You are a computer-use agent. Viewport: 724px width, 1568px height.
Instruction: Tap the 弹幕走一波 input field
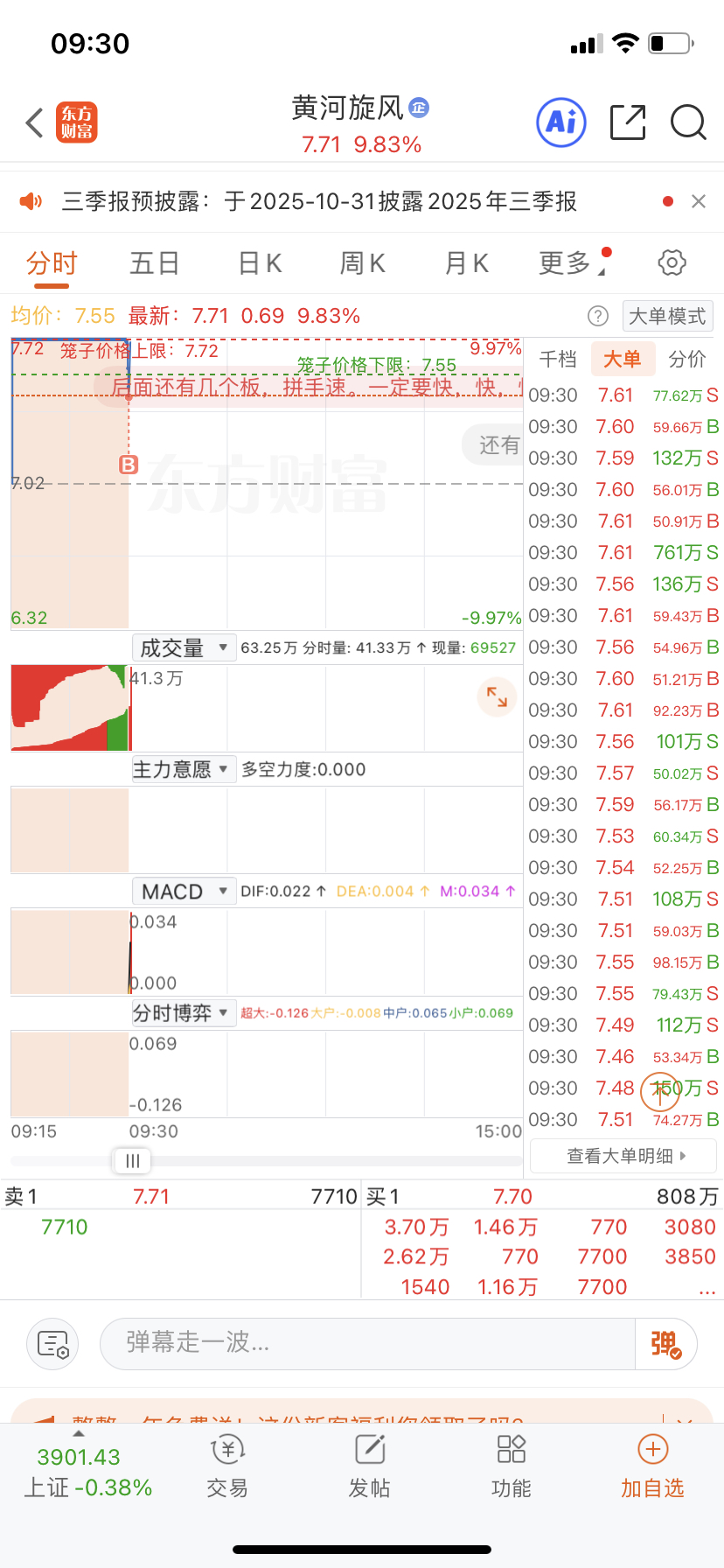(367, 1343)
